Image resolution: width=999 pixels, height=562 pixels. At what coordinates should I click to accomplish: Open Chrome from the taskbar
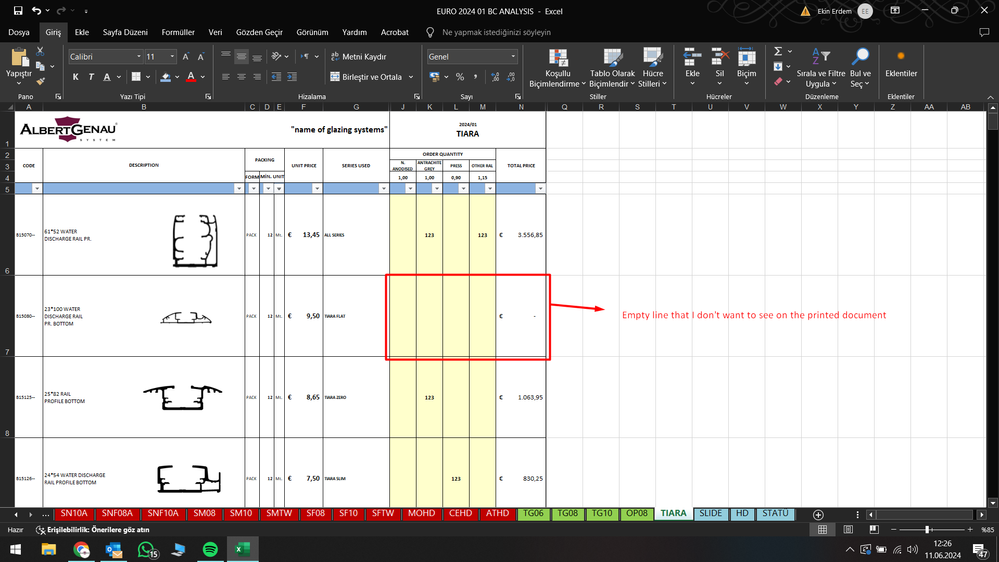[81, 549]
